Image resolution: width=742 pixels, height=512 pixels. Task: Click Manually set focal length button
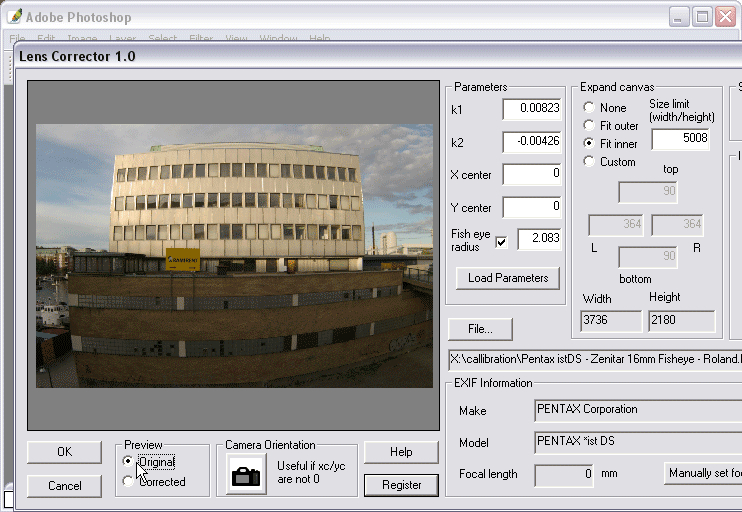pyautogui.click(x=703, y=473)
